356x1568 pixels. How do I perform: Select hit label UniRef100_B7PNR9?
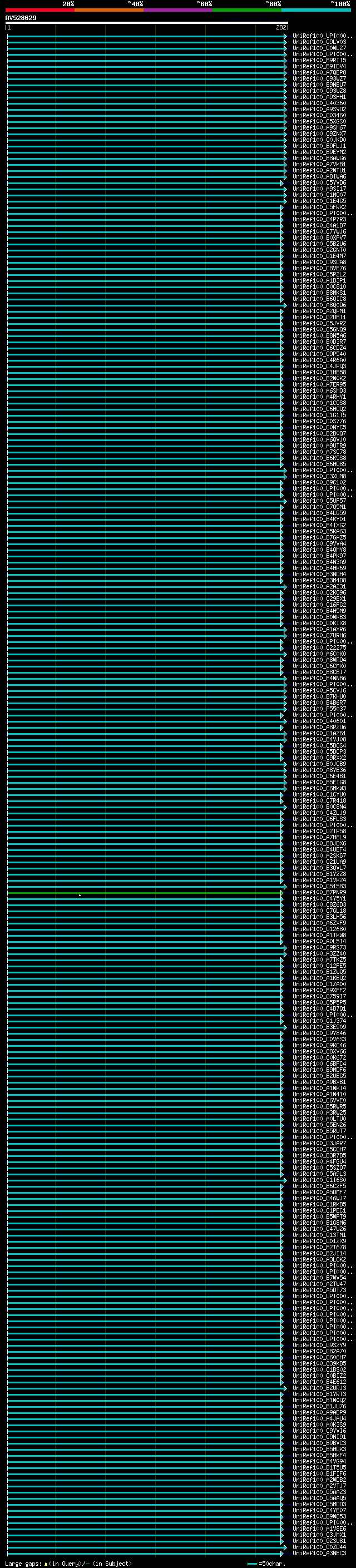(x=319, y=892)
